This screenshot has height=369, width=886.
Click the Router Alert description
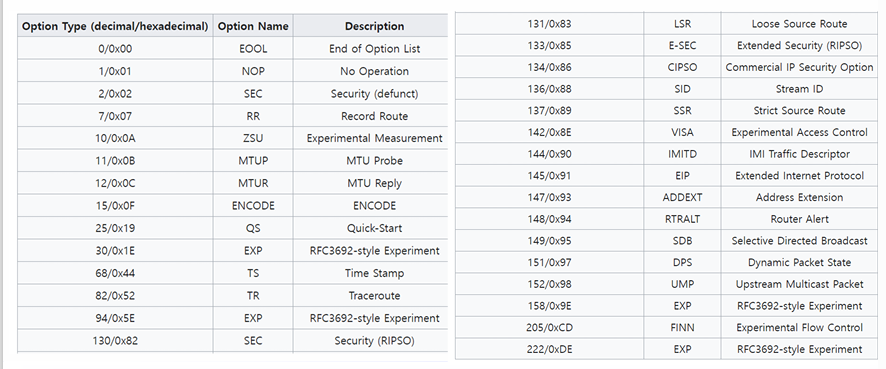pyautogui.click(x=799, y=219)
